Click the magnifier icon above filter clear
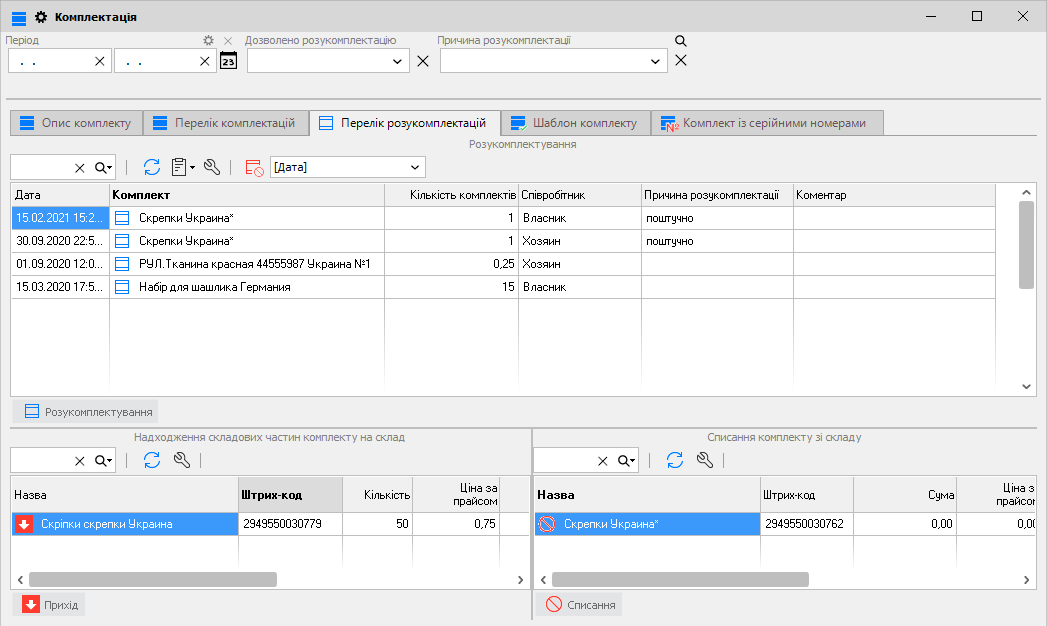 coord(680,41)
